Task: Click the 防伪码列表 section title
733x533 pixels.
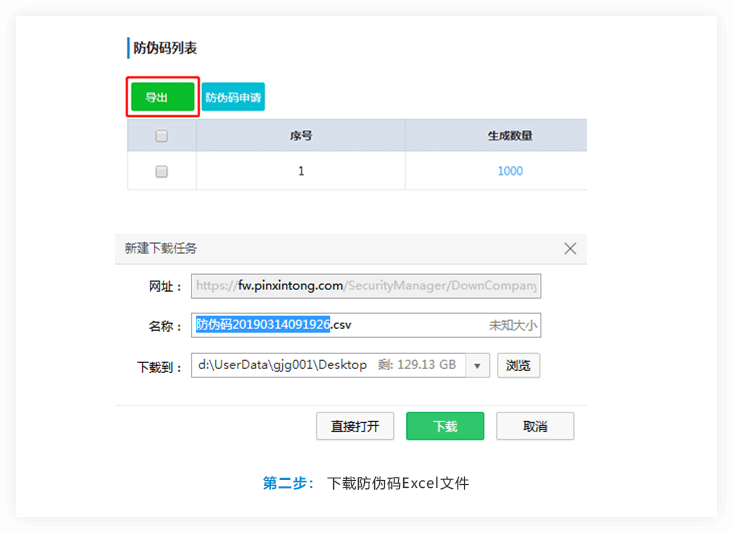Action: [x=165, y=48]
